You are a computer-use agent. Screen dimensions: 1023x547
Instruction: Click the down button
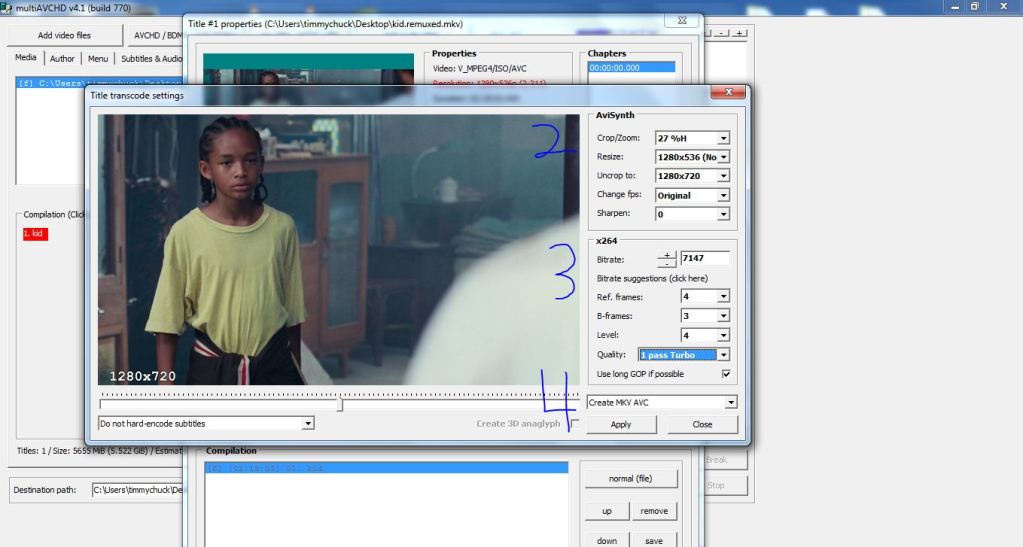[607, 540]
